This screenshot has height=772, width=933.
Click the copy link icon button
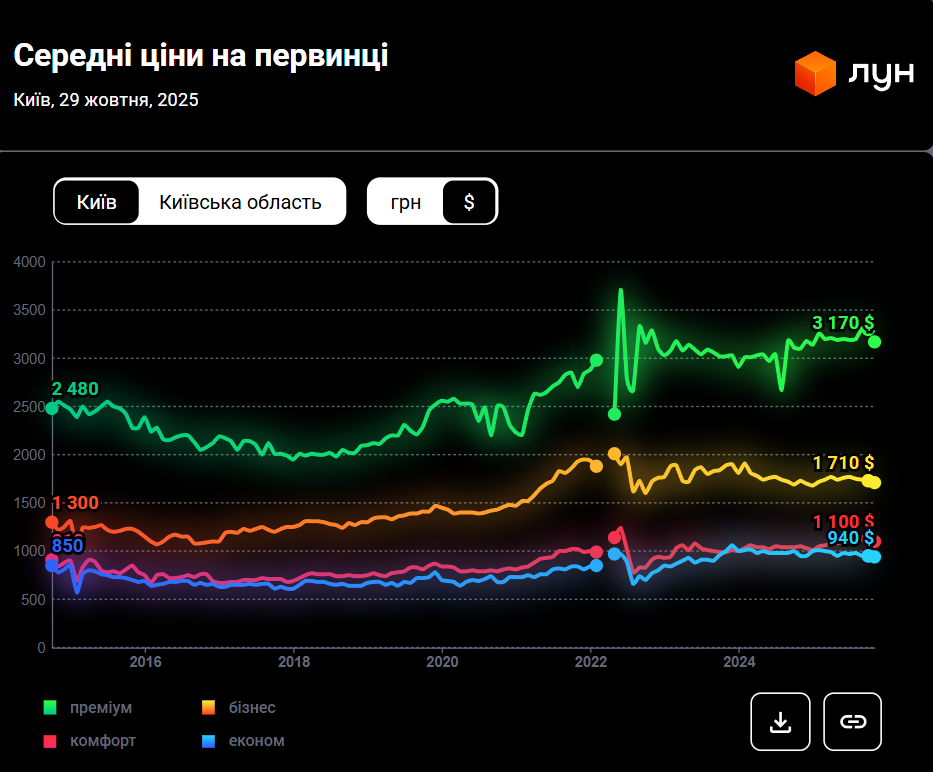coord(852,721)
